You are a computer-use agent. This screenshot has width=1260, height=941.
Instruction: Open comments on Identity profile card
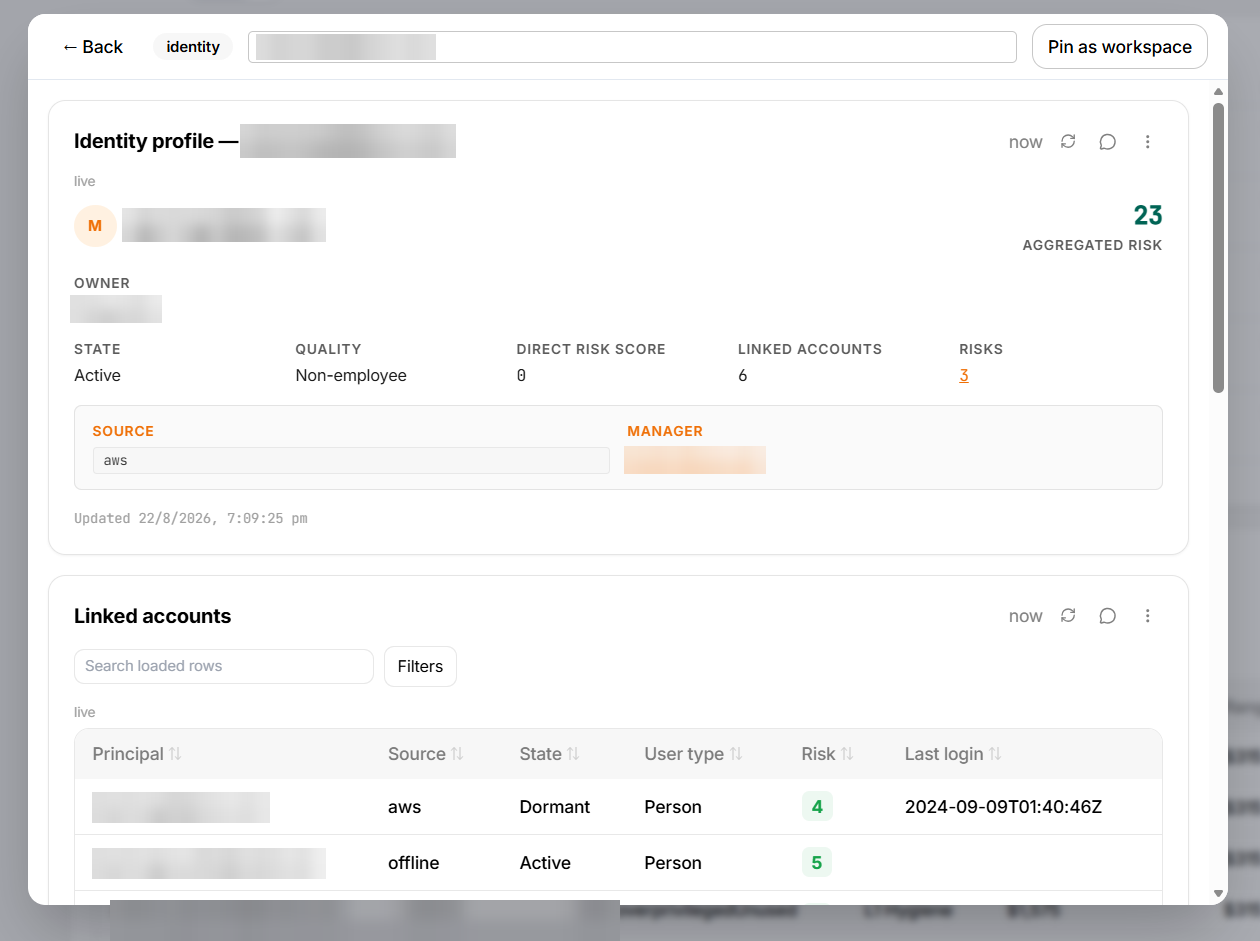(x=1107, y=142)
